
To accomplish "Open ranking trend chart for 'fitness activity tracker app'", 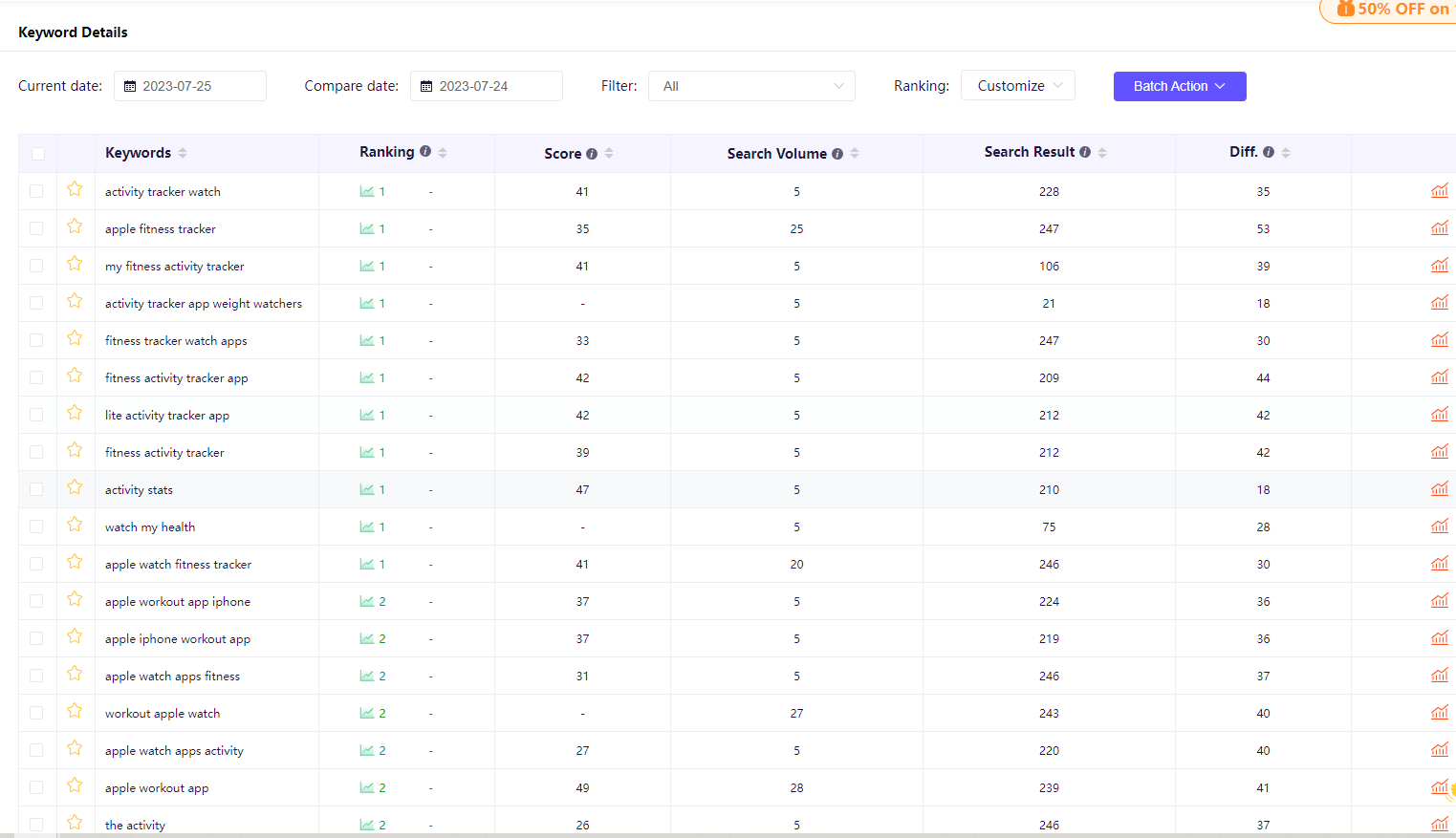I will 366,377.
